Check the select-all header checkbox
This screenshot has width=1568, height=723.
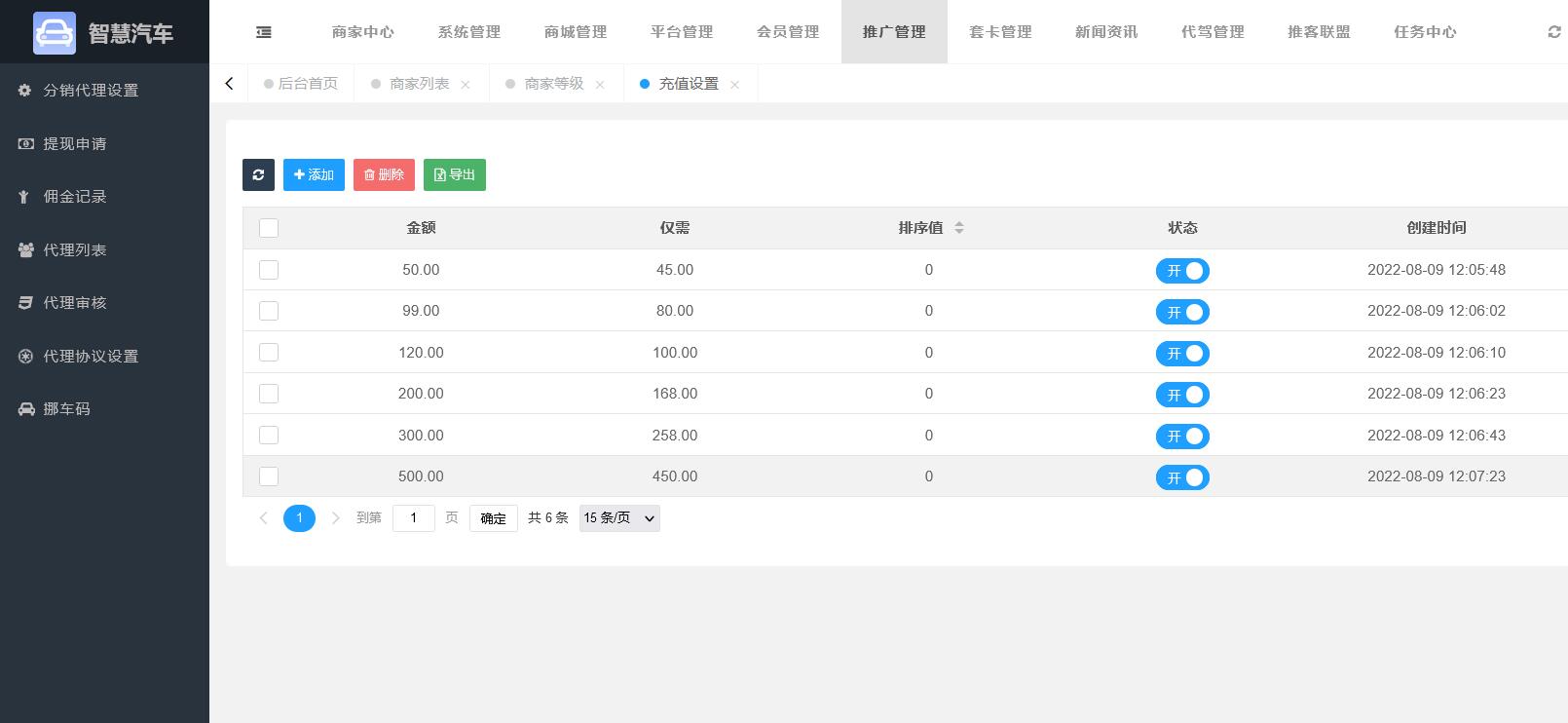tap(269, 228)
